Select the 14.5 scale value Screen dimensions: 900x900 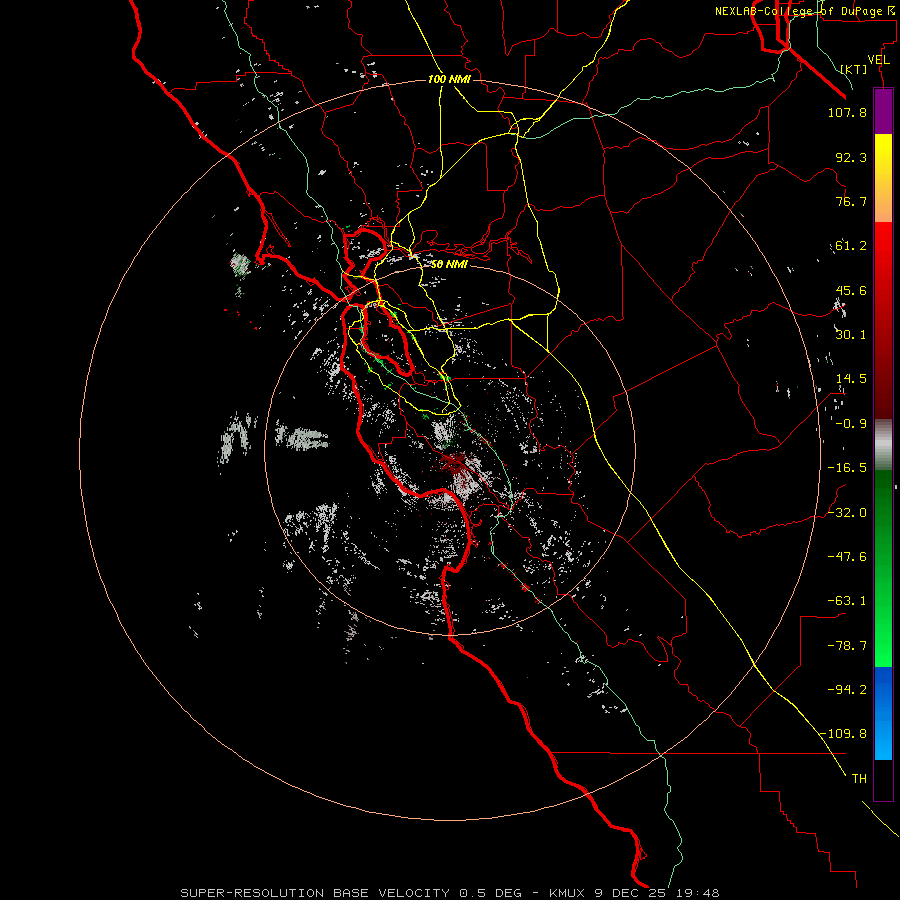click(851, 379)
